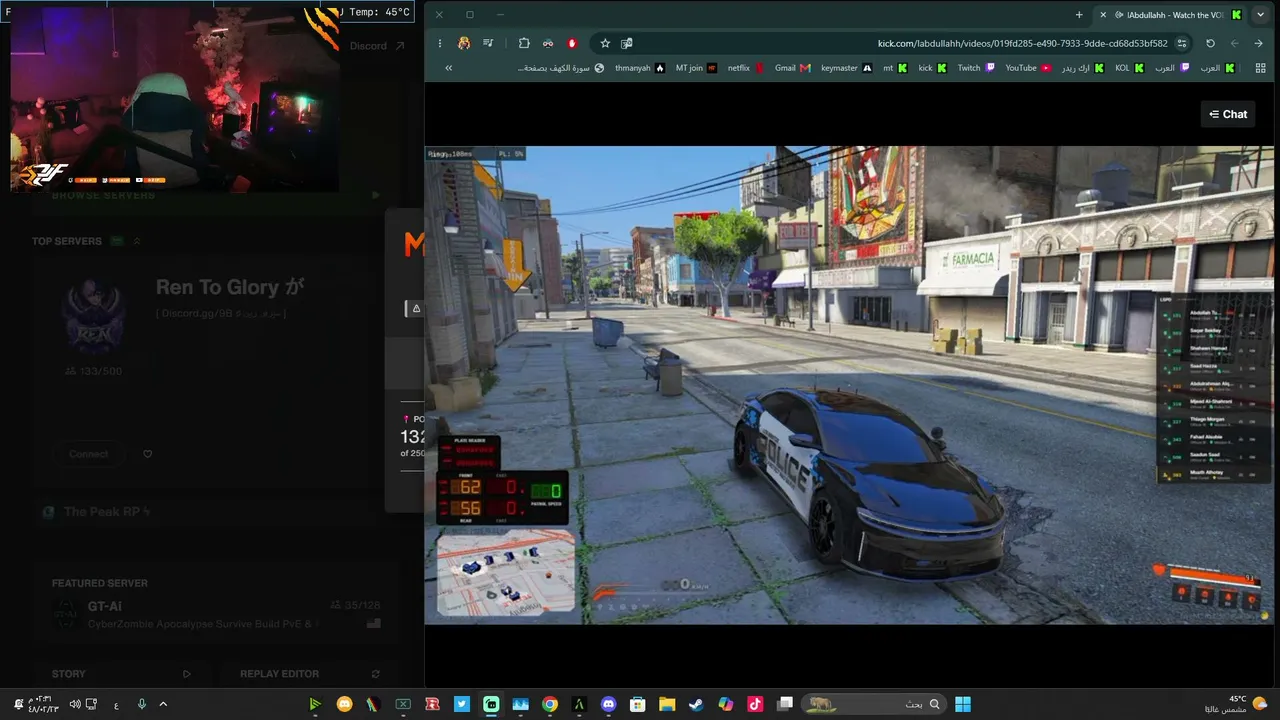The height and width of the screenshot is (720, 1280).
Task: Reload the Kick page
Action: pos(1210,43)
